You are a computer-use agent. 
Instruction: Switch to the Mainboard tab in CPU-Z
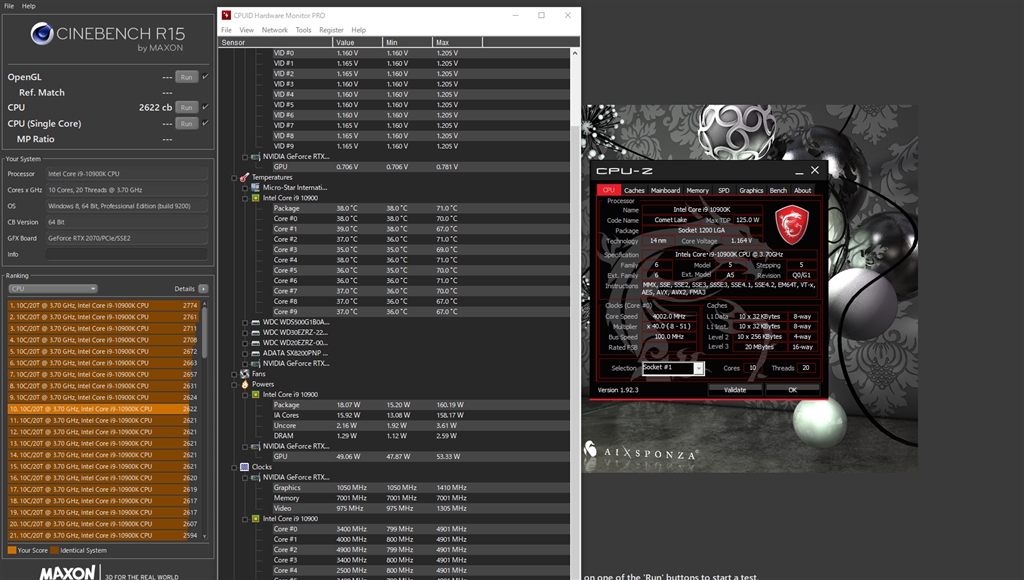pos(665,190)
